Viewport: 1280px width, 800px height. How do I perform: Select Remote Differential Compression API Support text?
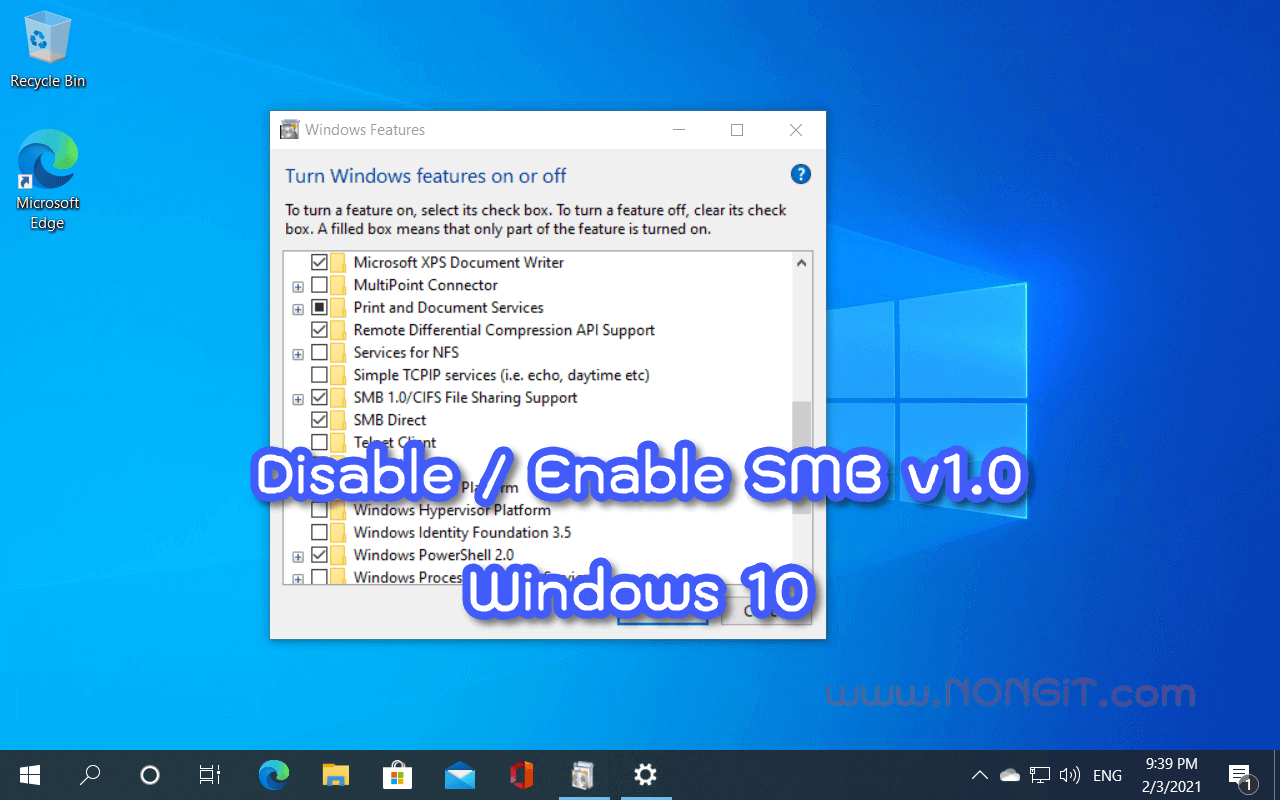504,330
